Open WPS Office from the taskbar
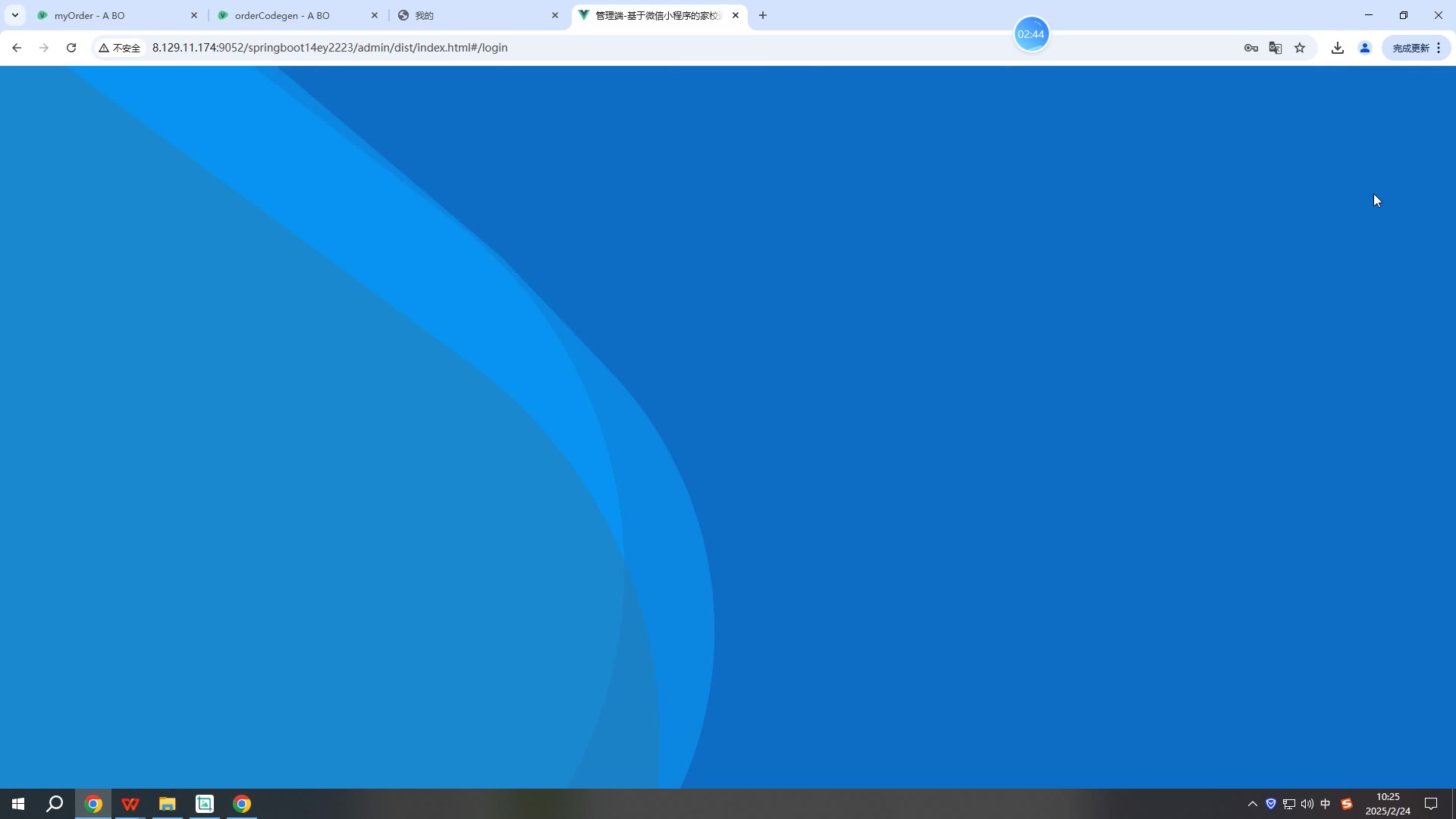1456x819 pixels. (x=130, y=804)
